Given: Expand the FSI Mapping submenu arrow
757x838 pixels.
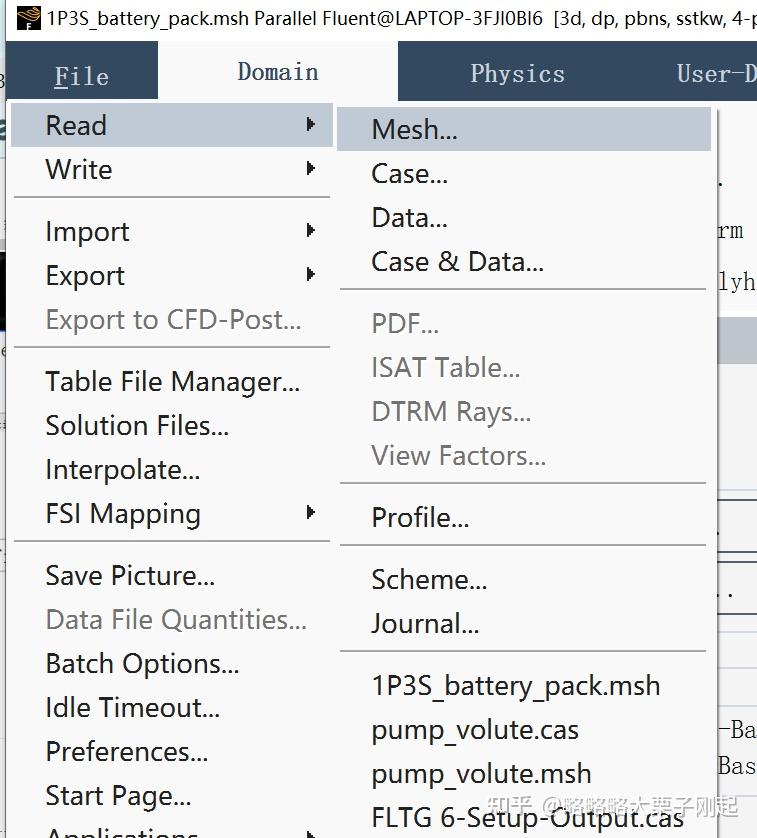Looking at the screenshot, I should pyautogui.click(x=310, y=513).
